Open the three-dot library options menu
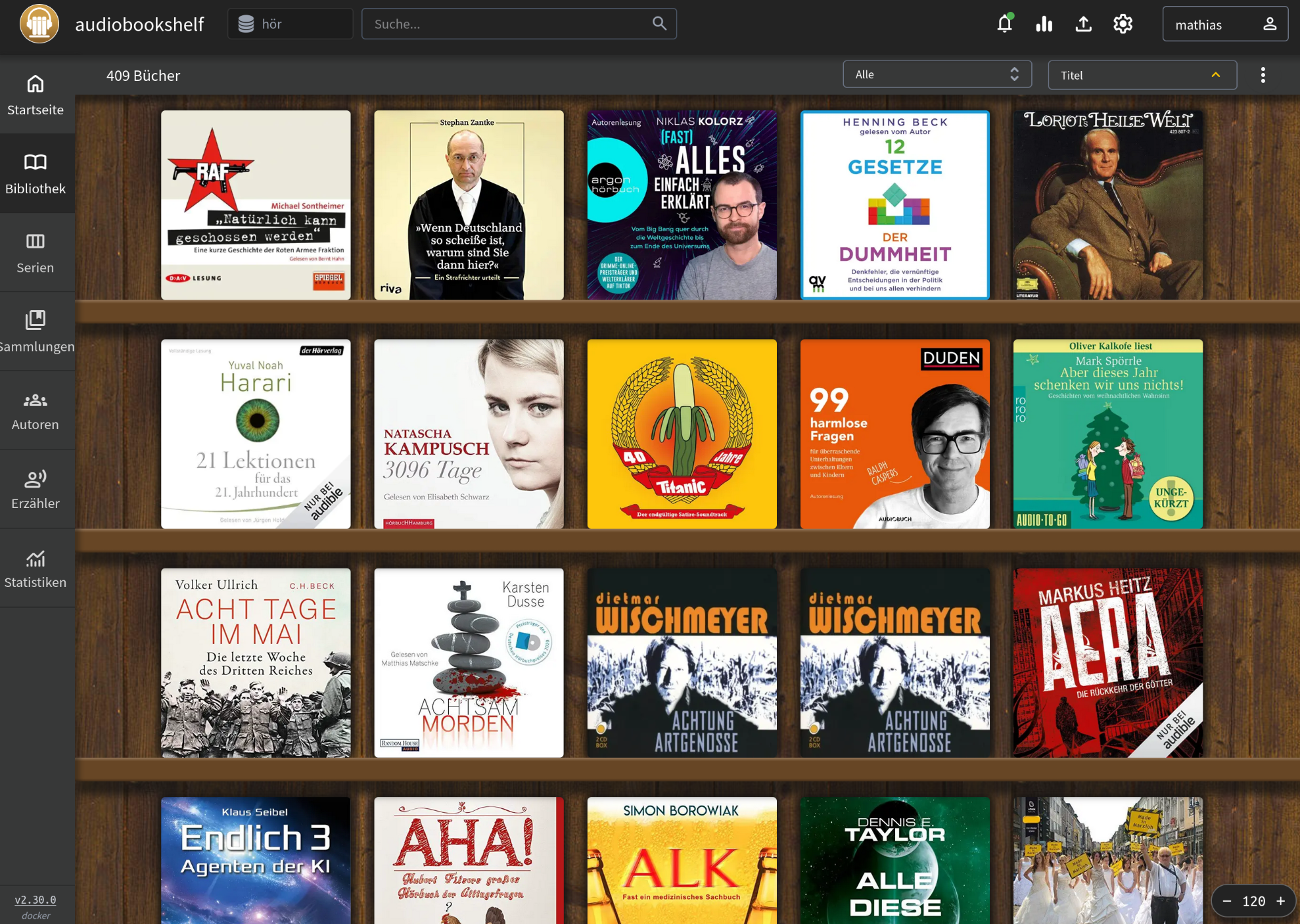This screenshot has height=924, width=1300. [1263, 75]
